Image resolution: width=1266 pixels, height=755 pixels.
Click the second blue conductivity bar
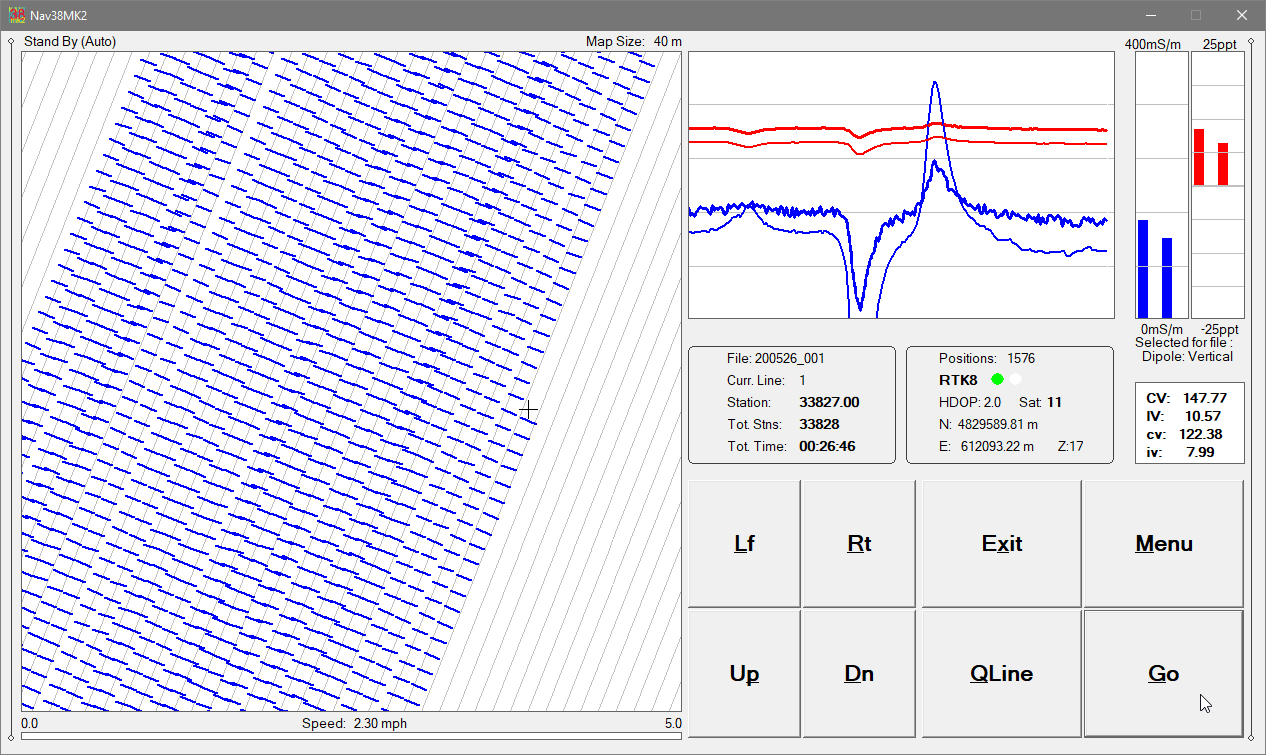[1166, 278]
